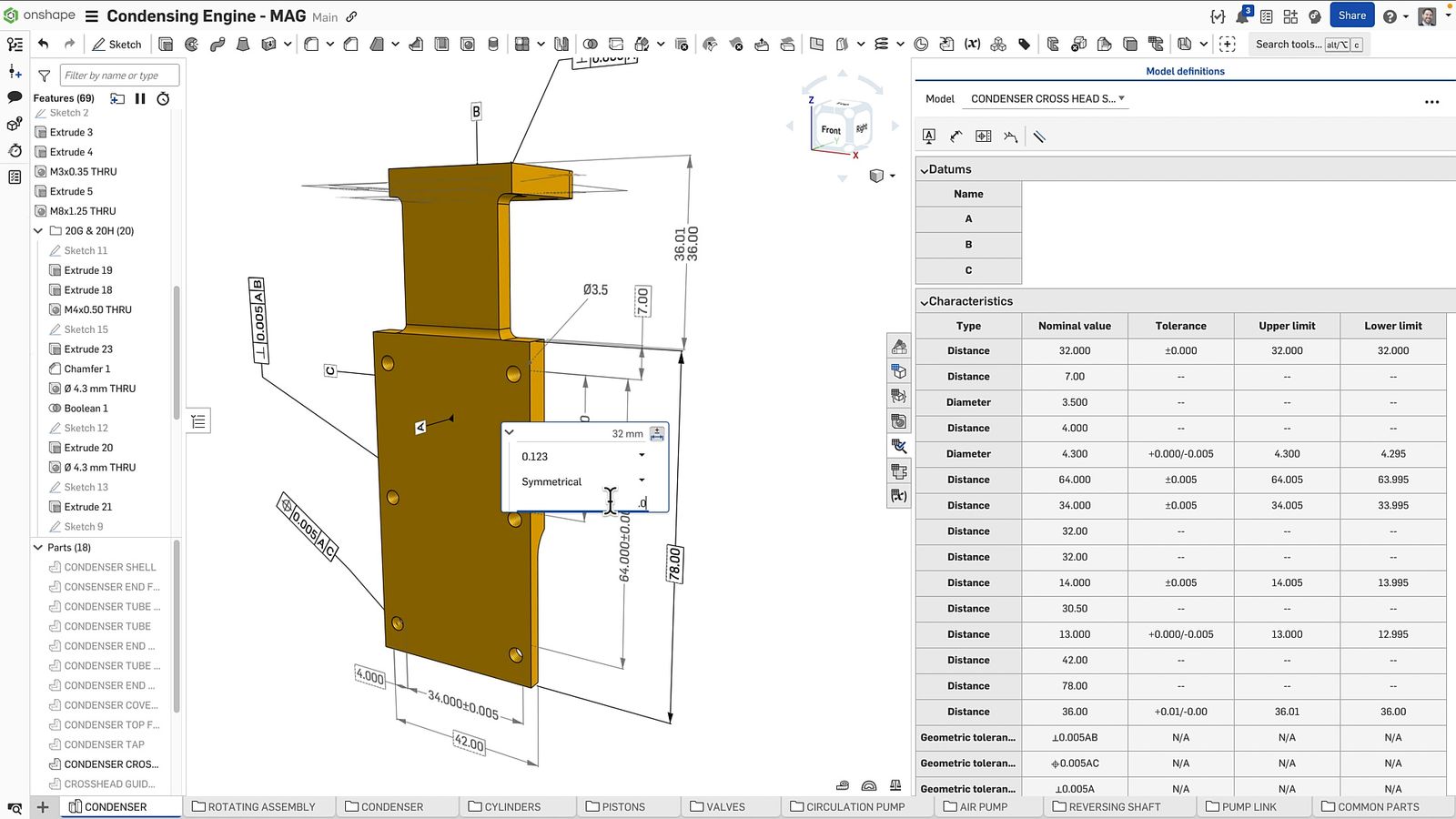Collapse the Datums section
This screenshot has width=1456, height=819.
(x=925, y=168)
